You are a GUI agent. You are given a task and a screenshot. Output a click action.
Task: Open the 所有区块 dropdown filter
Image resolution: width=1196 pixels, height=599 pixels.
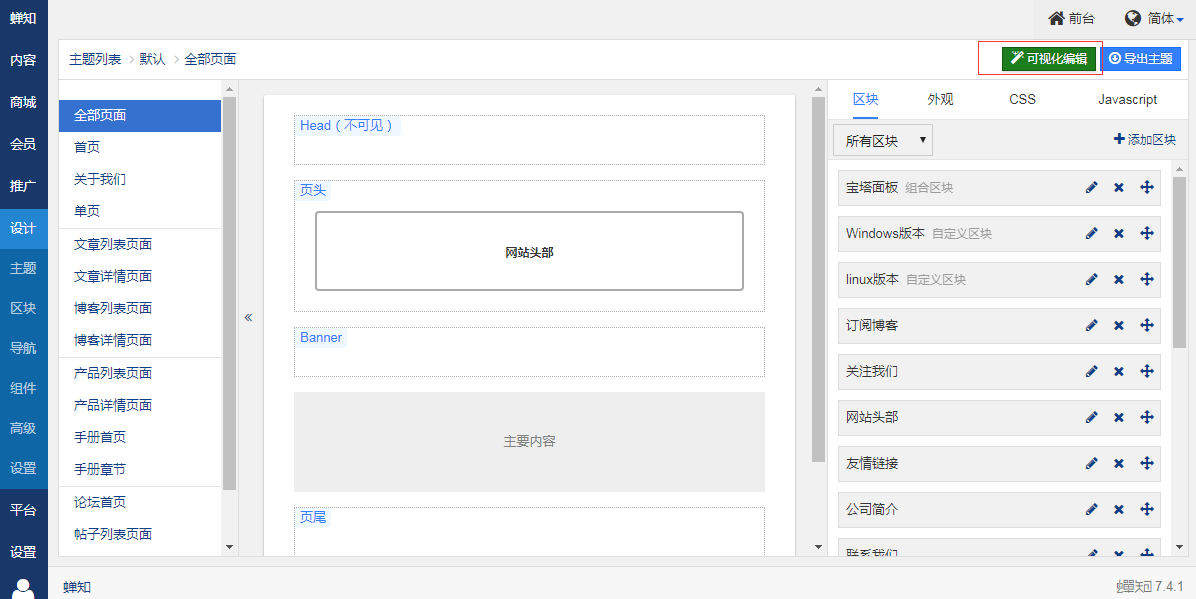point(882,141)
